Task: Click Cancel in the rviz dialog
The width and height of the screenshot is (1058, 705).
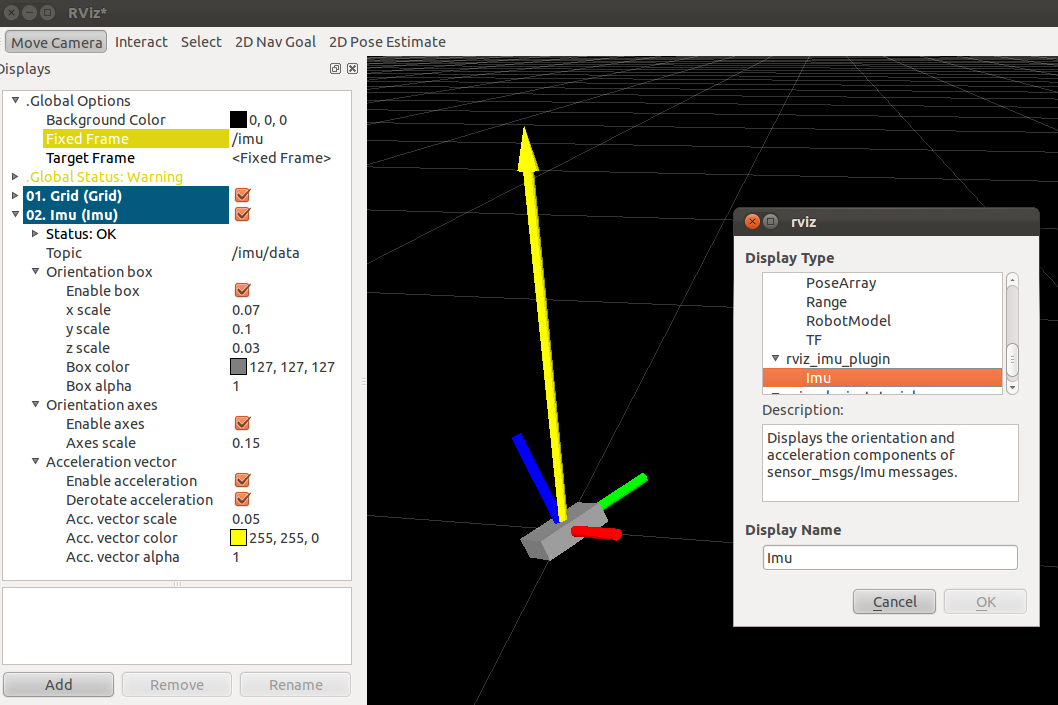Action: 894,602
